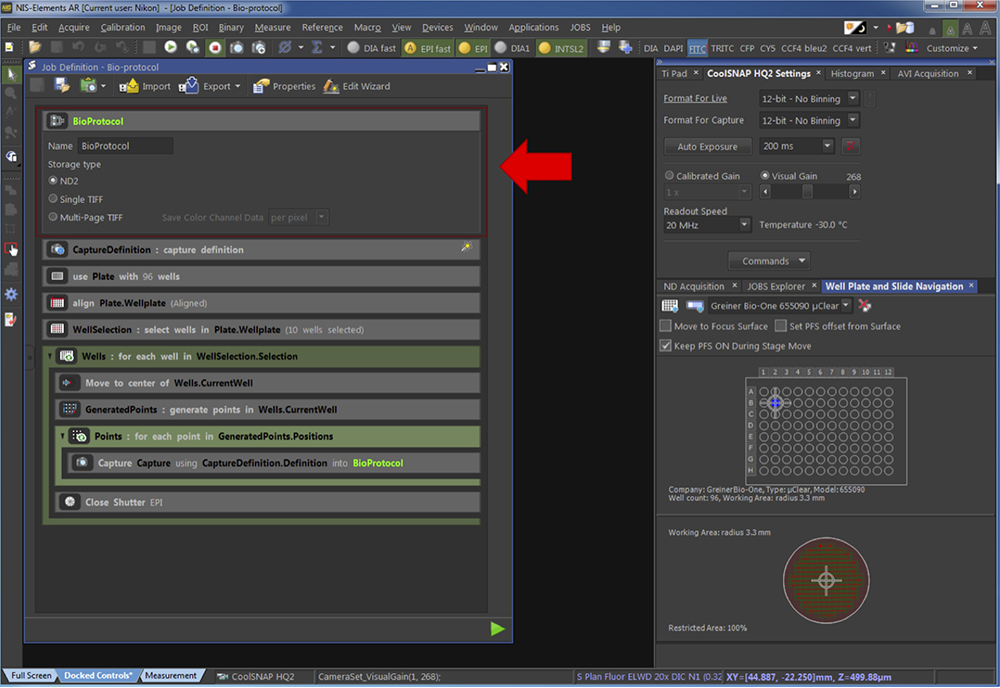This screenshot has width=1000, height=688.
Task: Select the INTSL2 optical configuration
Action: pyautogui.click(x=561, y=48)
